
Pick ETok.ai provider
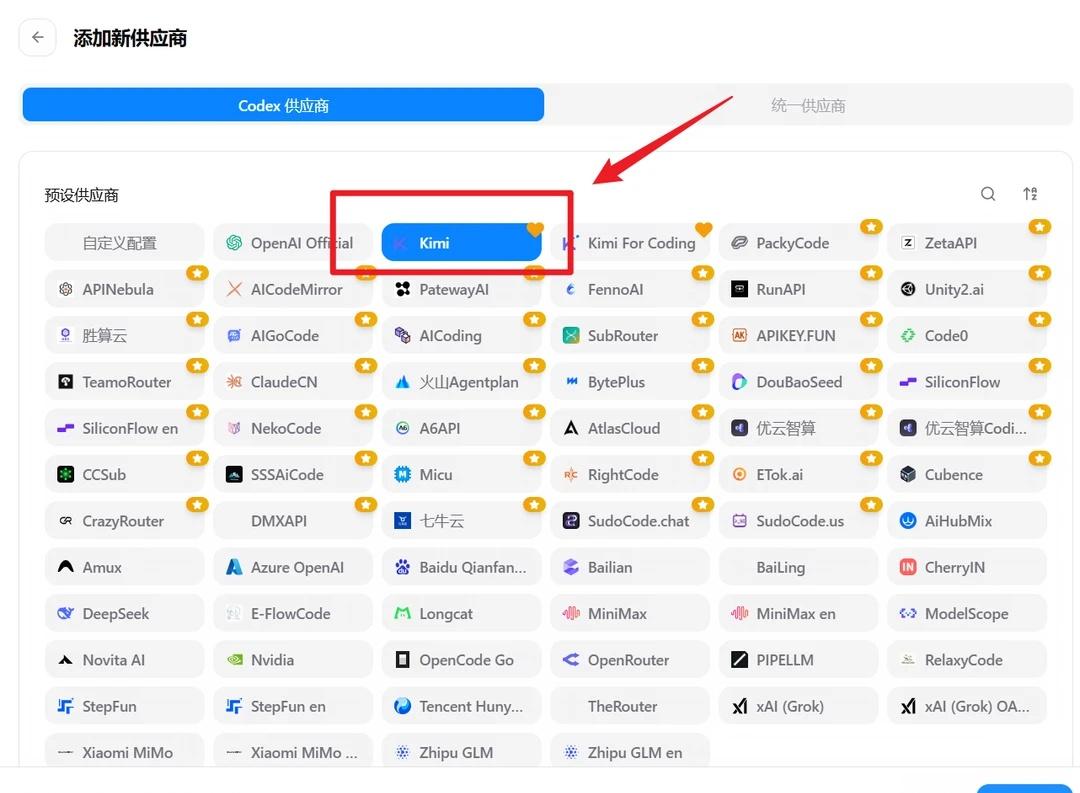798,474
